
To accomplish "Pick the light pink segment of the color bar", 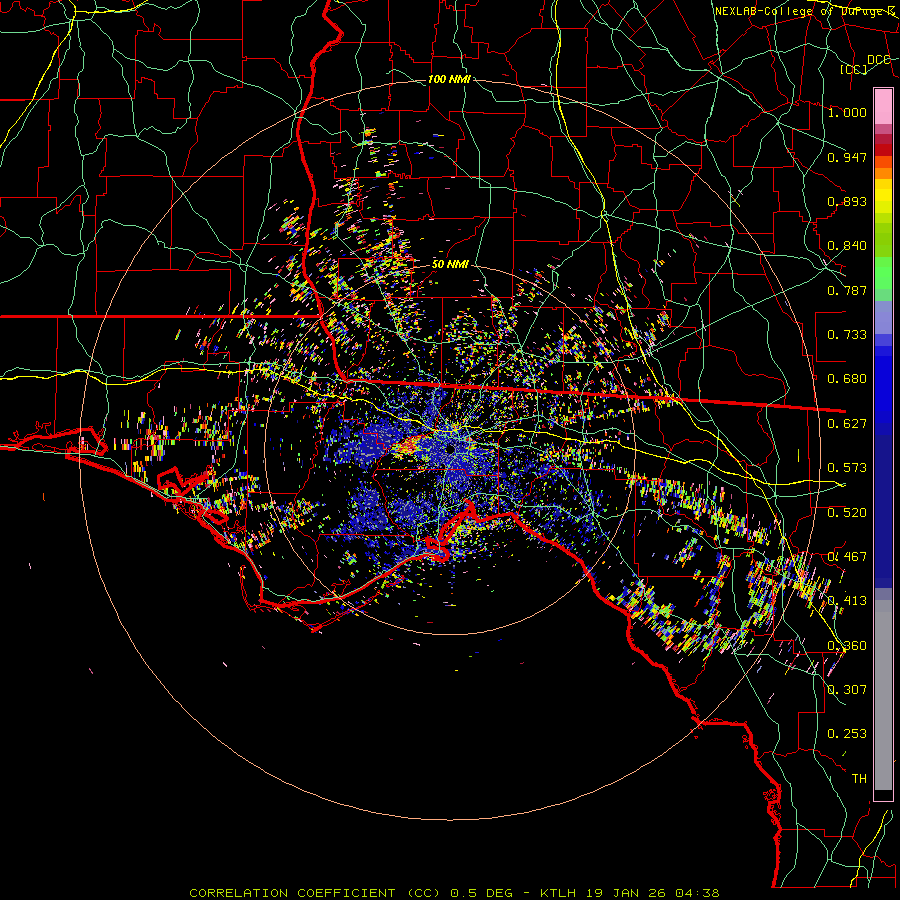I will coord(883,106).
